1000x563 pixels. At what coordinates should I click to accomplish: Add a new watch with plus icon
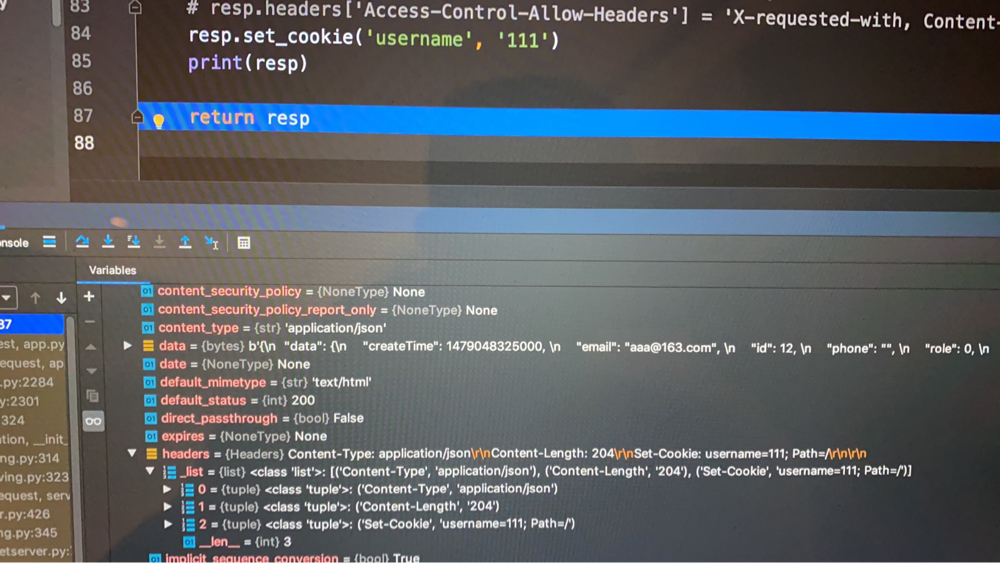click(89, 296)
